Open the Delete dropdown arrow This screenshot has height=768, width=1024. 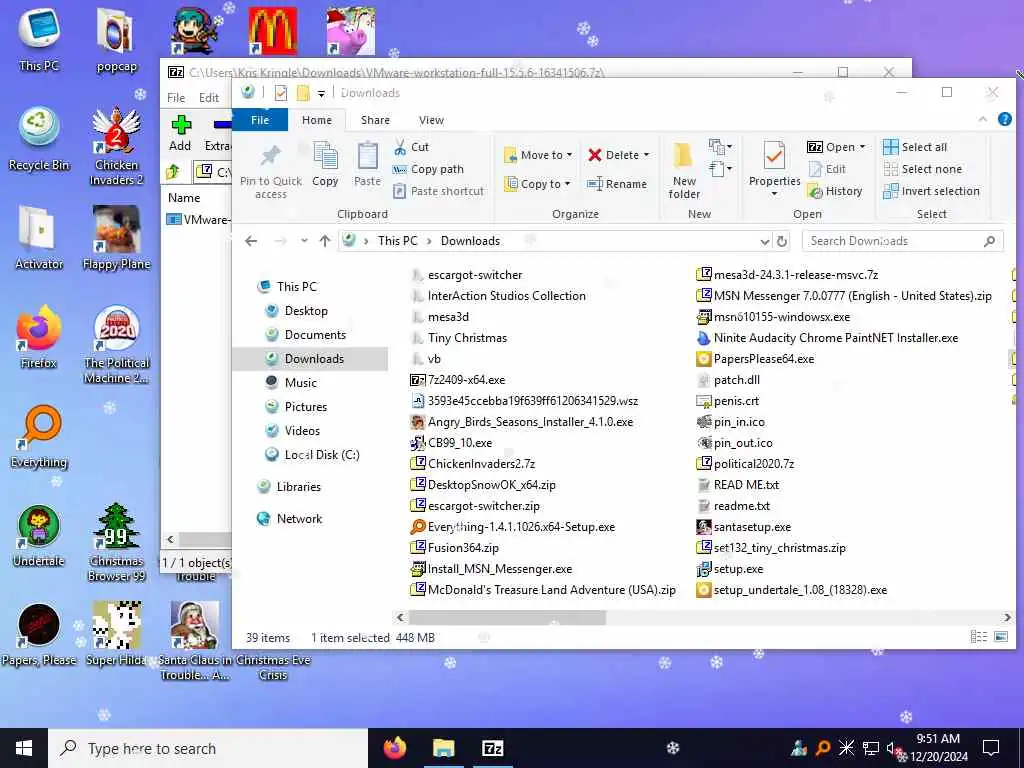[x=647, y=155]
